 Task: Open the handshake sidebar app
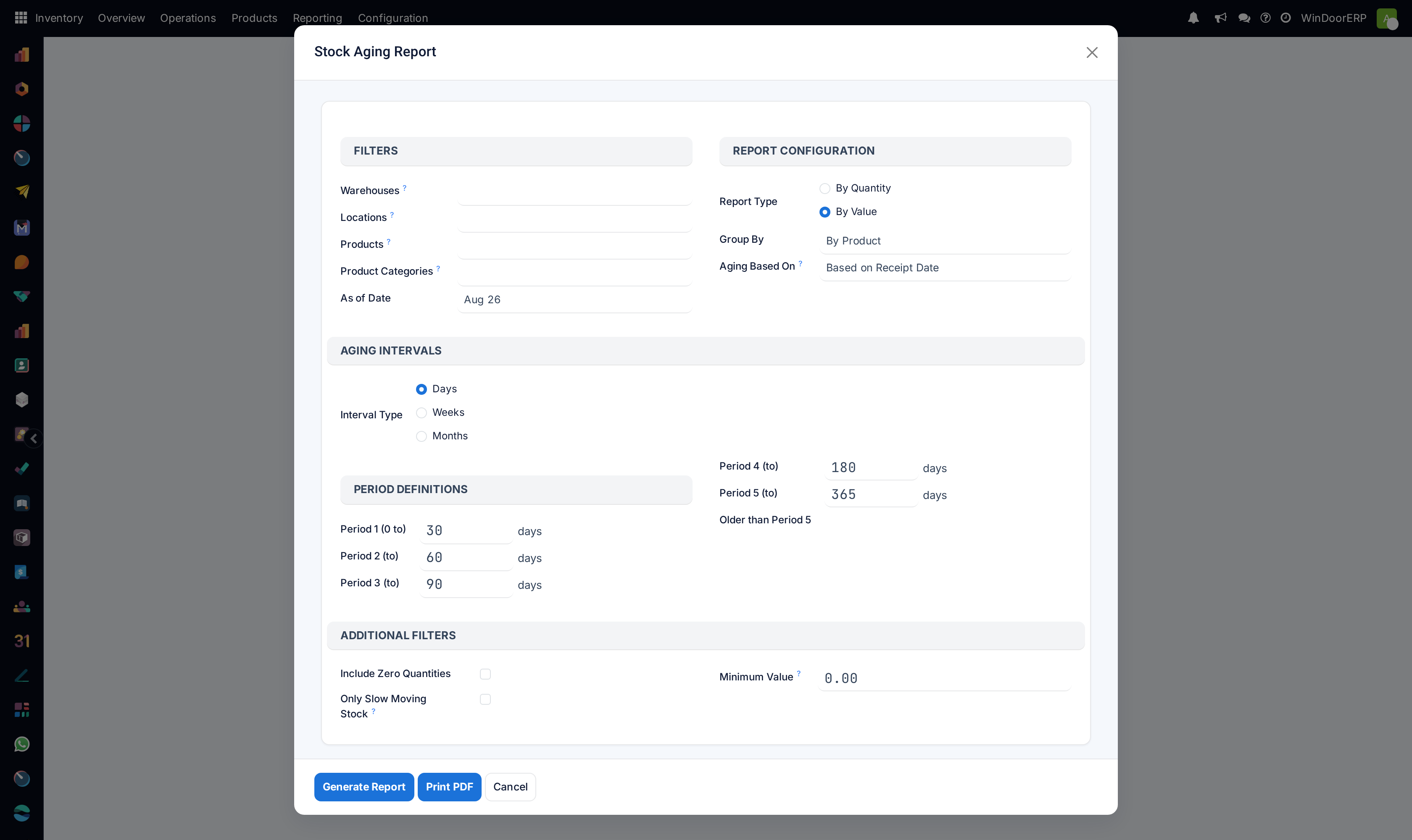(21, 296)
